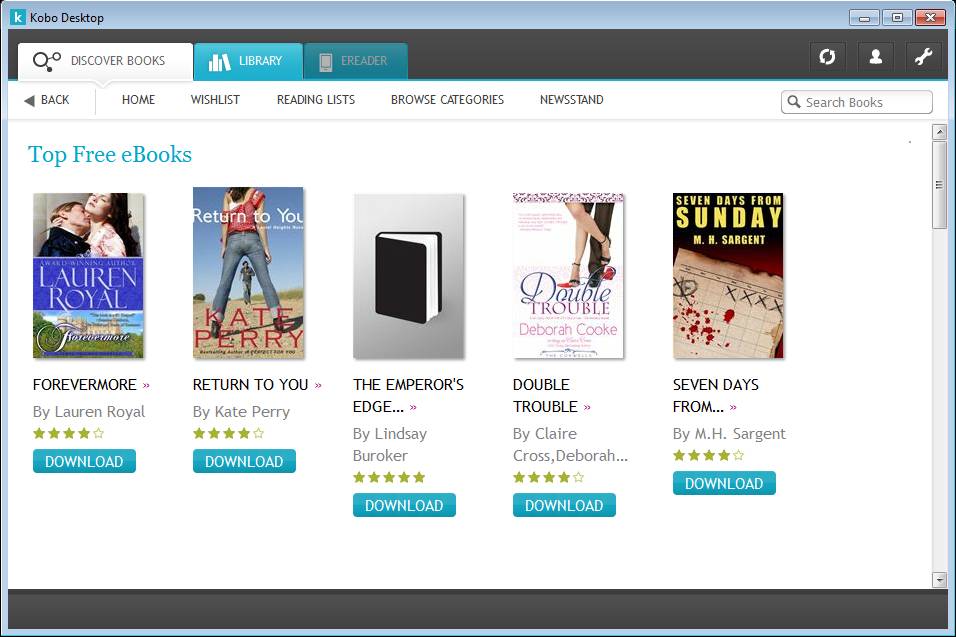Open THE EMPEROR'S EDGE title link
956x637 pixels.
tap(408, 396)
